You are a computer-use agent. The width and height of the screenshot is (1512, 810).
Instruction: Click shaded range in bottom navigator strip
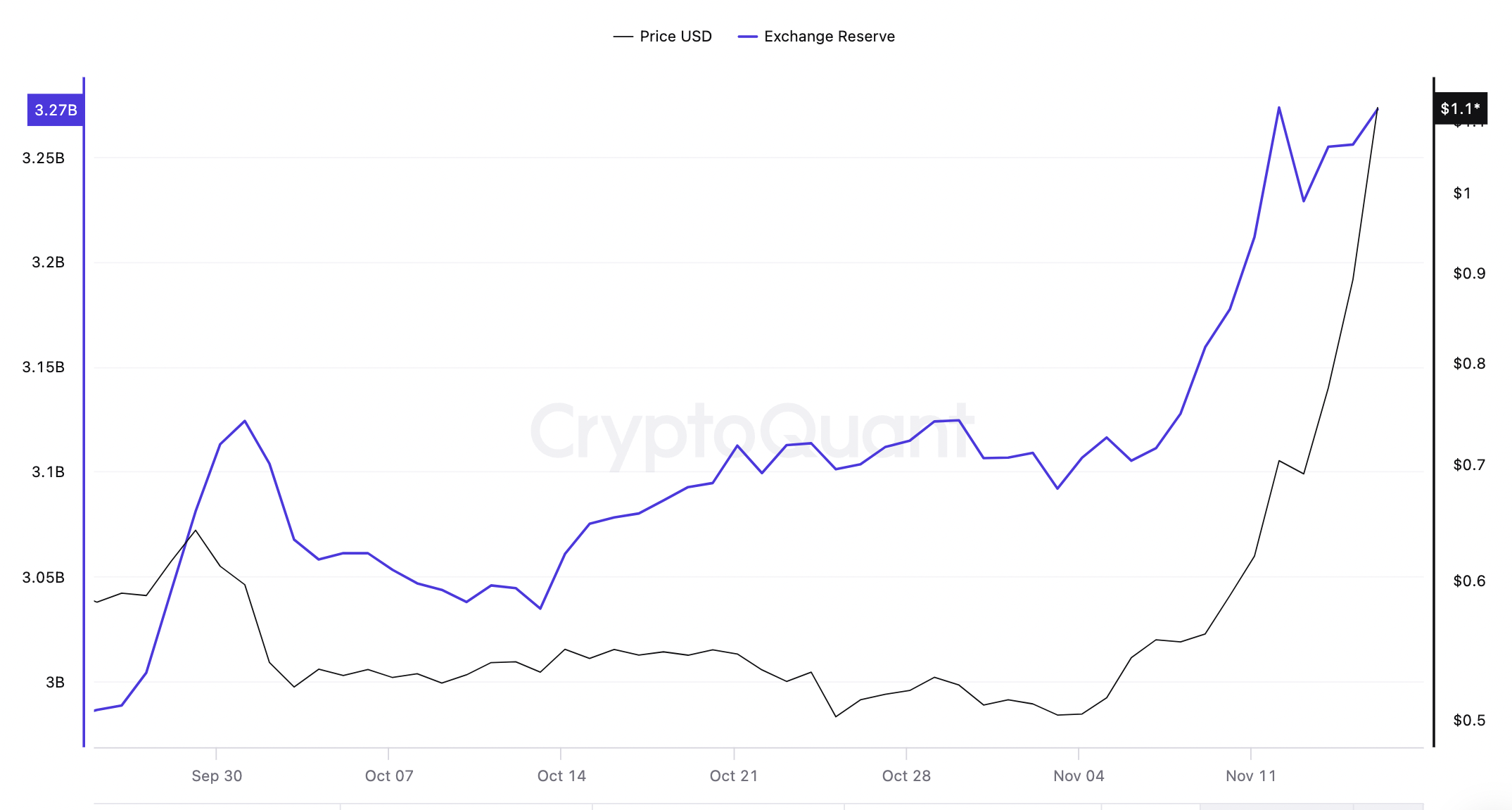pyautogui.click(x=1311, y=806)
